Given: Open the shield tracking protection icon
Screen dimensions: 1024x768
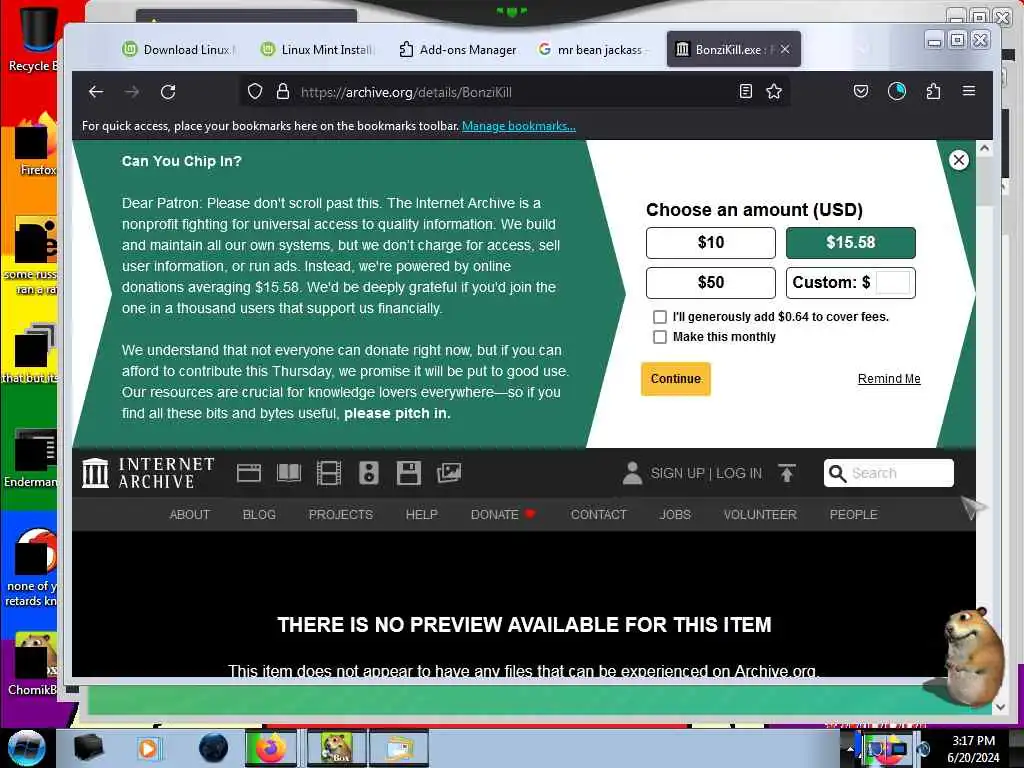Looking at the screenshot, I should tap(255, 91).
